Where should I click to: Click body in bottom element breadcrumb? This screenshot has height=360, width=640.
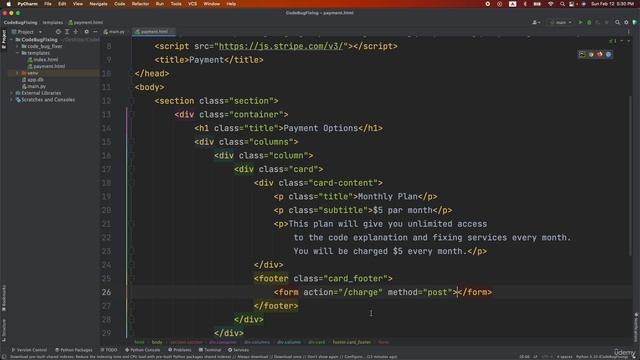coord(157,342)
